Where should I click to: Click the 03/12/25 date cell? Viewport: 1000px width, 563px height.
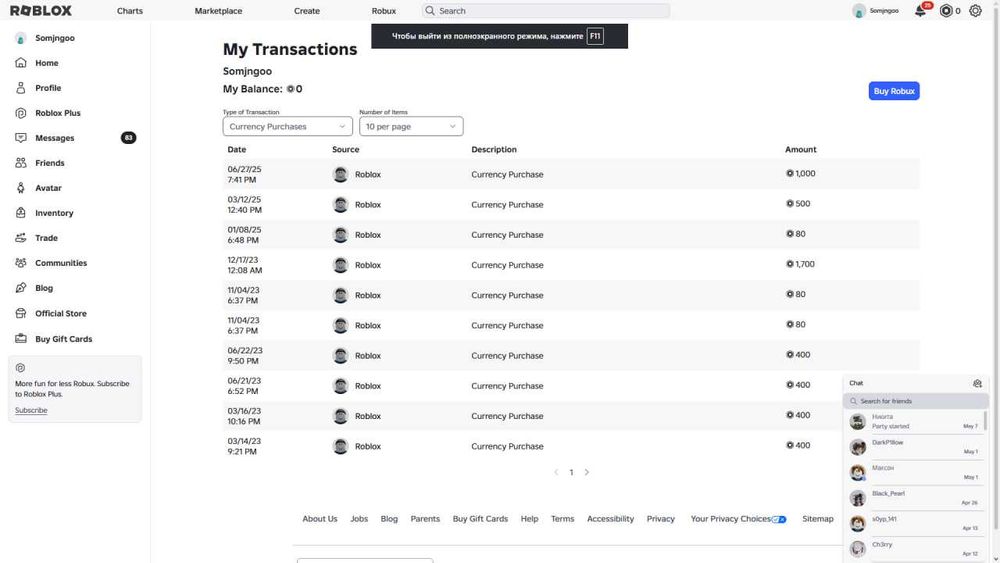click(x=244, y=205)
